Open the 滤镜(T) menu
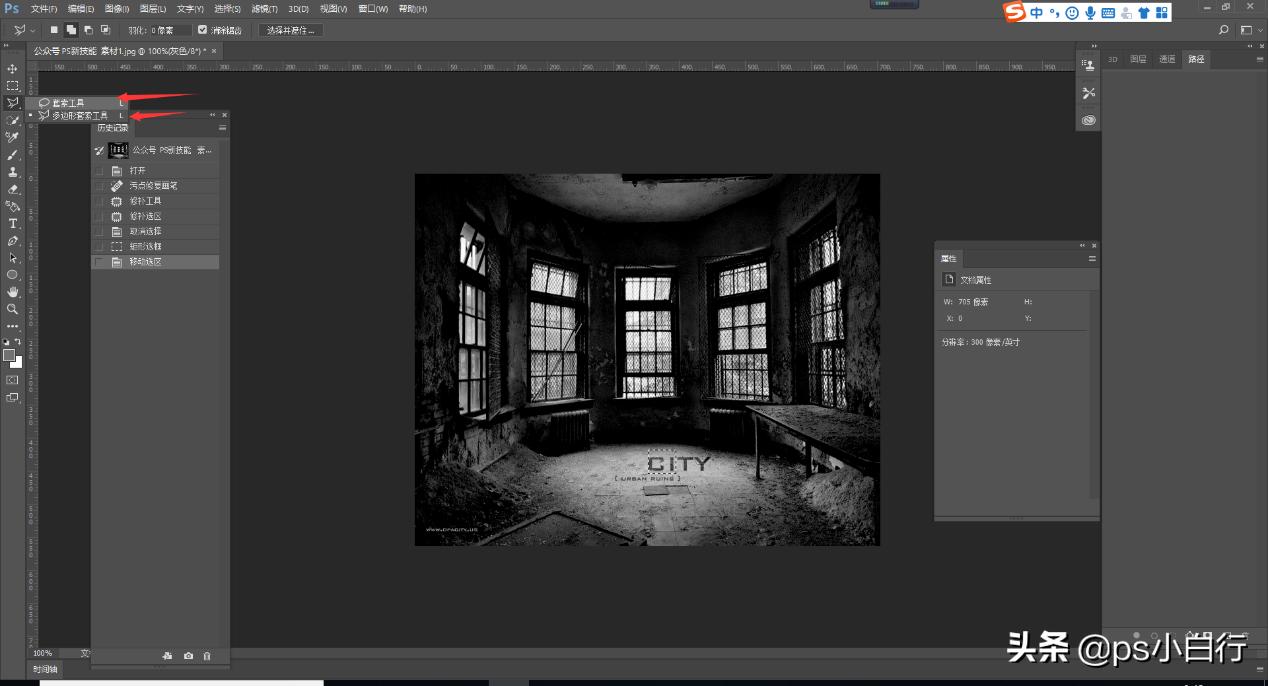1268x686 pixels. (265, 9)
